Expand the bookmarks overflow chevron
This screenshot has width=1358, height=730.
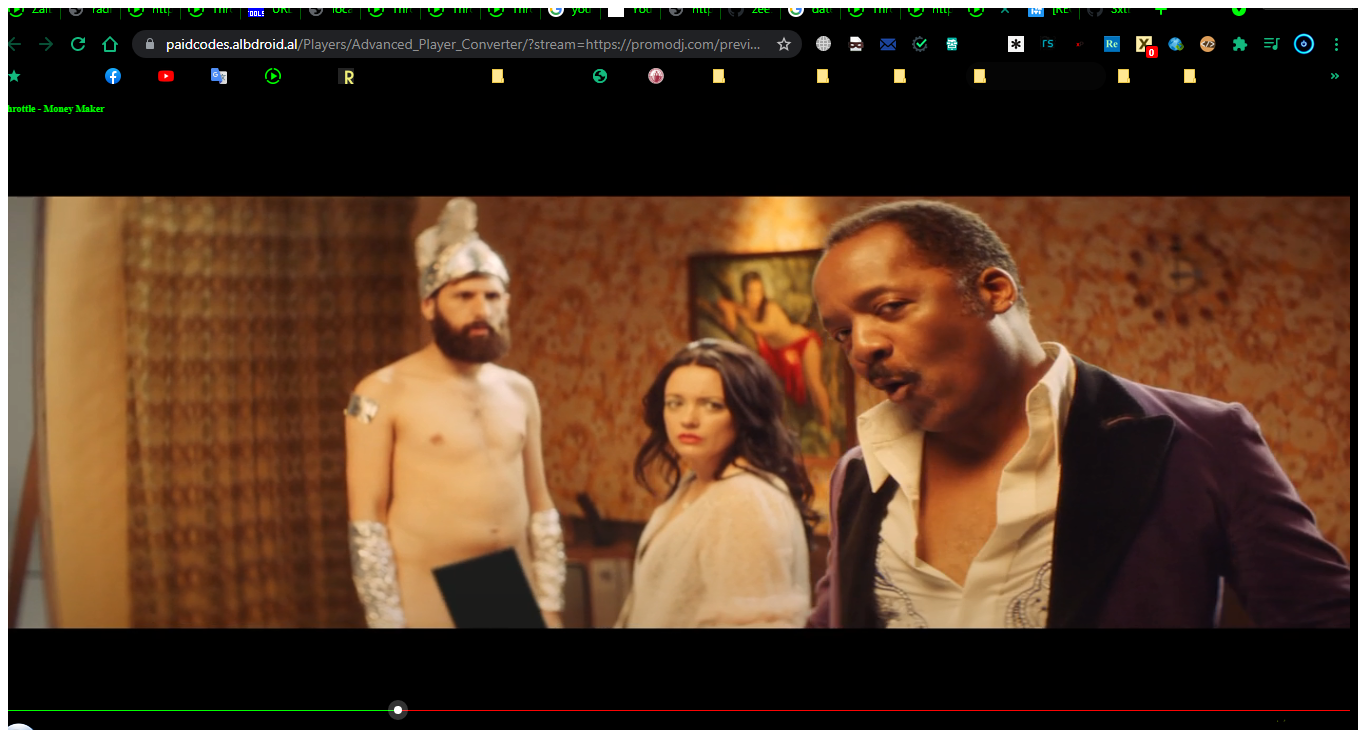[1334, 76]
